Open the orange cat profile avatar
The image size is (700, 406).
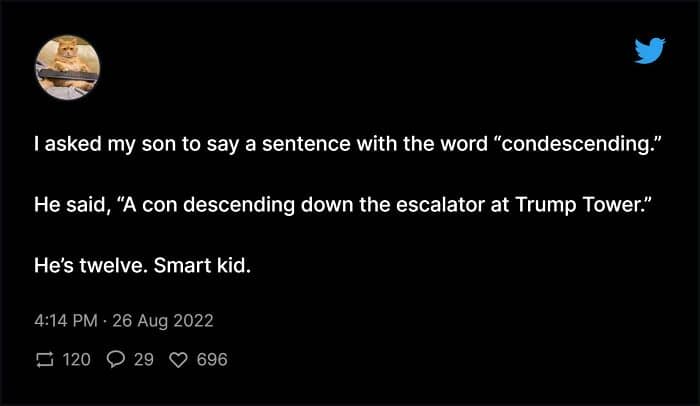(x=68, y=67)
